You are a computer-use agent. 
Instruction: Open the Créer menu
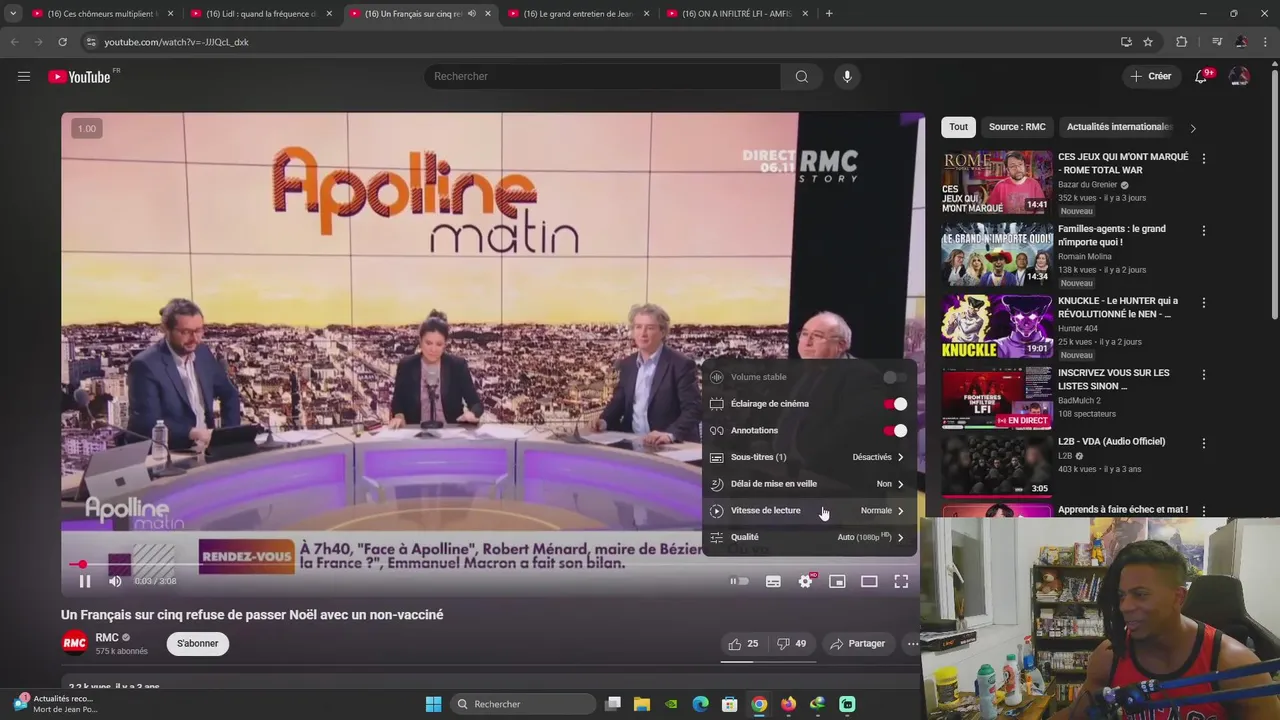tap(1152, 76)
